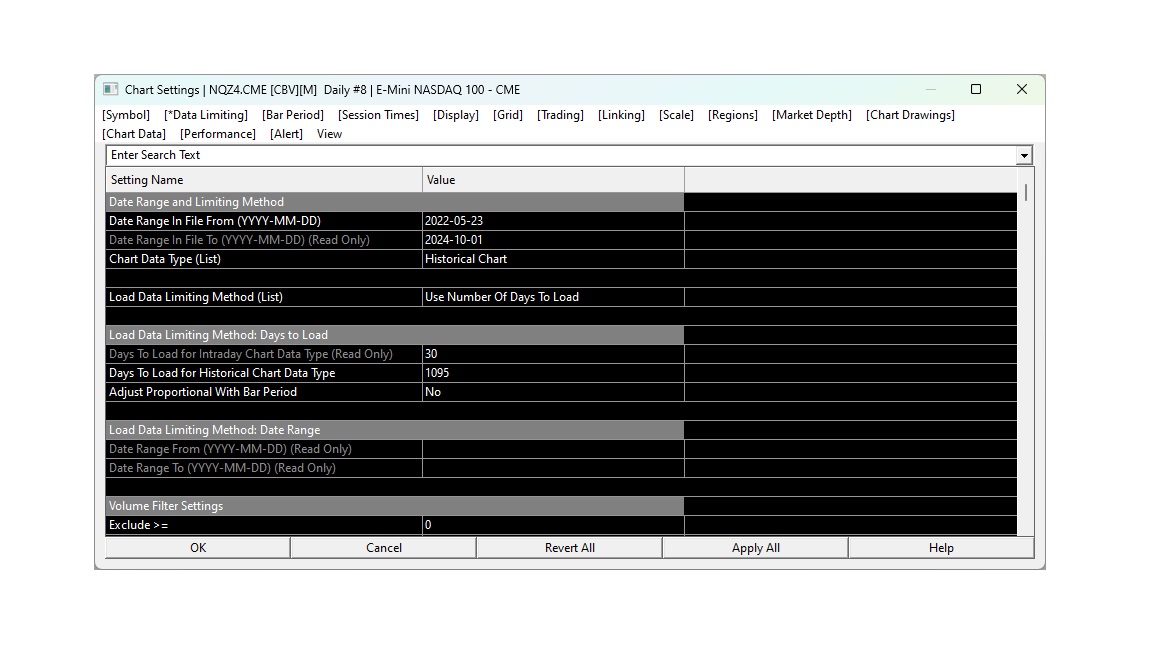Maximize the Chart Settings window
The height and width of the screenshot is (648, 1152).
point(976,89)
